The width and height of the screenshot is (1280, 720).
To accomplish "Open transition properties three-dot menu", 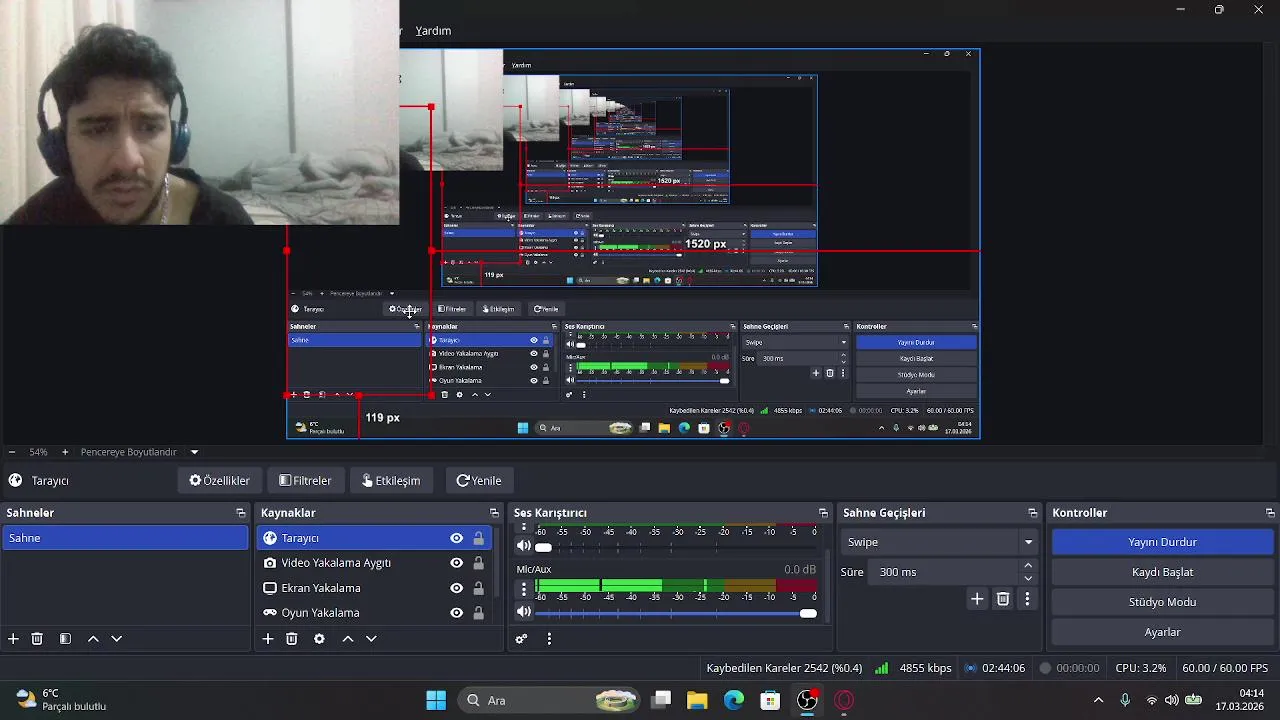I will 1027,599.
